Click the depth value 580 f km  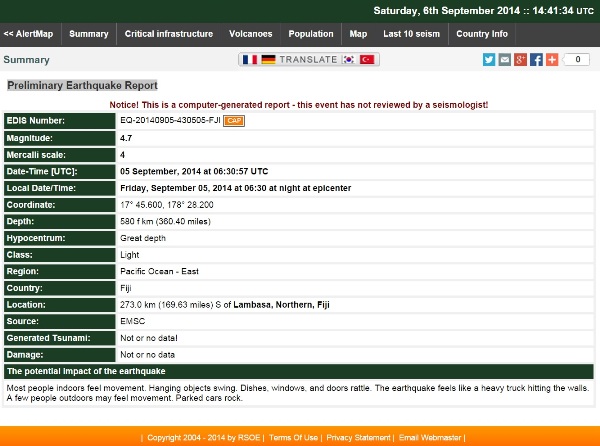click(x=165, y=221)
